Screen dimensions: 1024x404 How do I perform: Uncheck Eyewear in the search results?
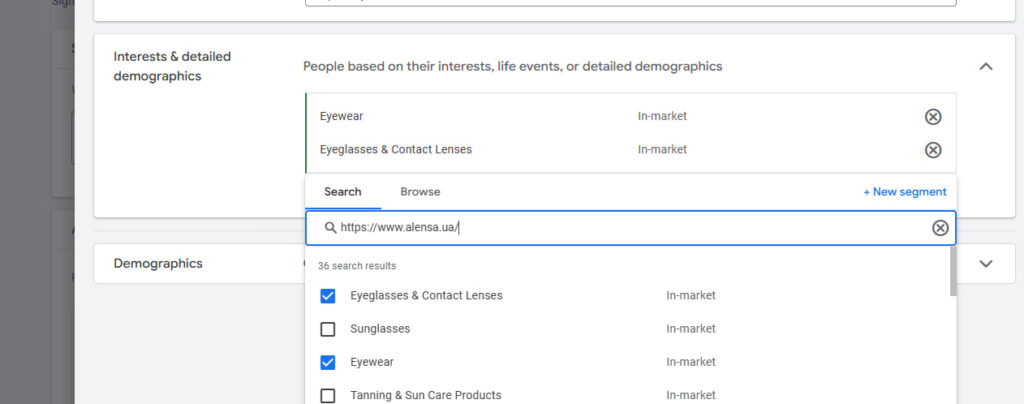coord(328,362)
